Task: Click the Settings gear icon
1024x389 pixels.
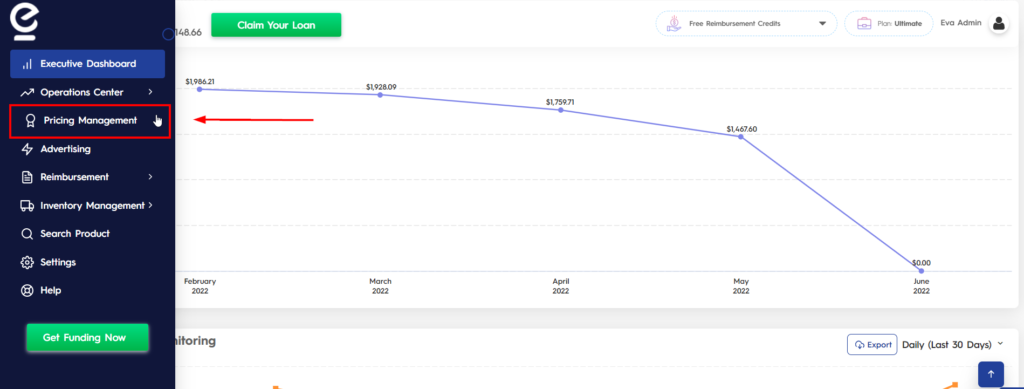Action: (27, 262)
